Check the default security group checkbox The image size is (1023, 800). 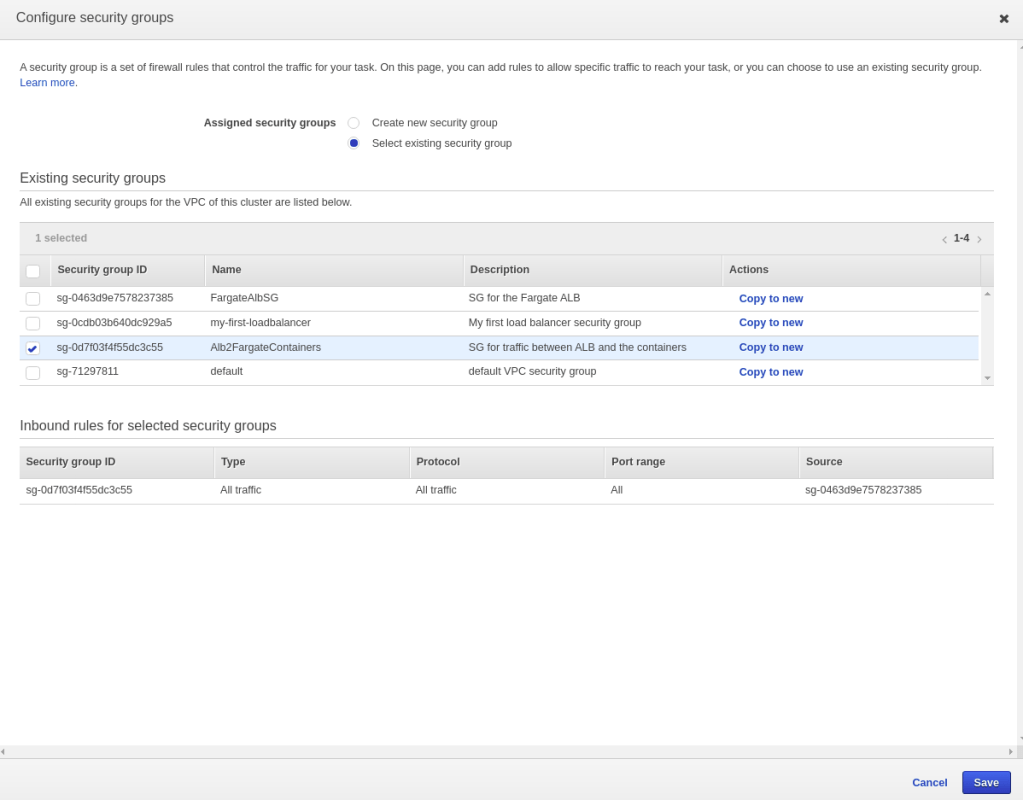(x=33, y=372)
